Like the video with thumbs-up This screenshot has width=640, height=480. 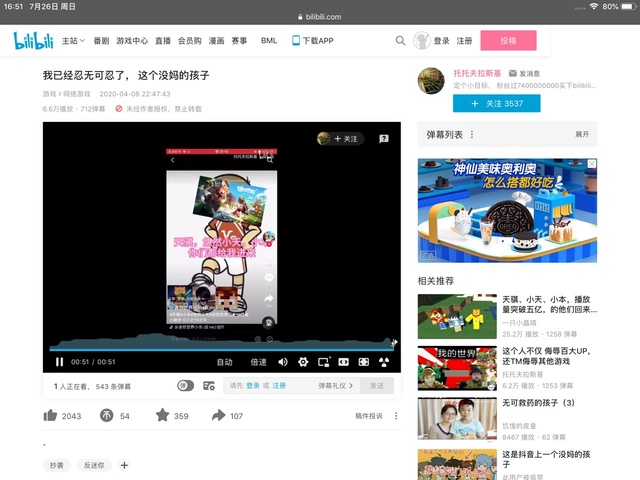click(50, 416)
